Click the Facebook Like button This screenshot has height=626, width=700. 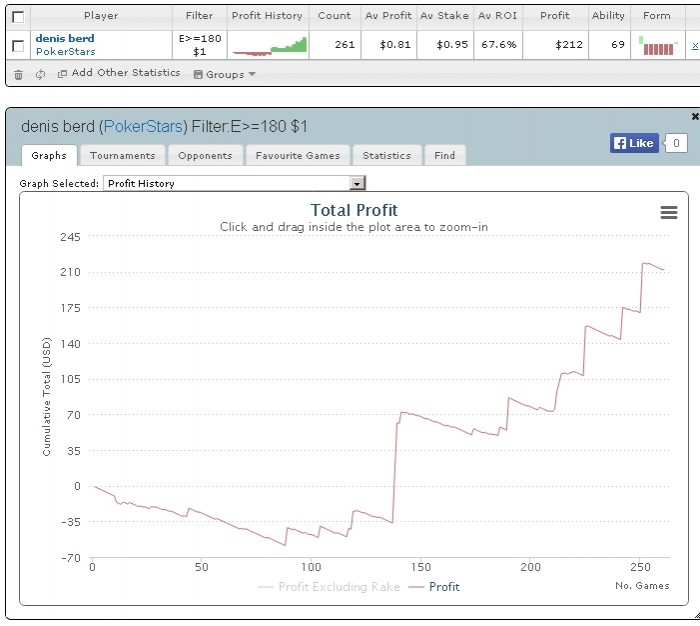click(634, 143)
